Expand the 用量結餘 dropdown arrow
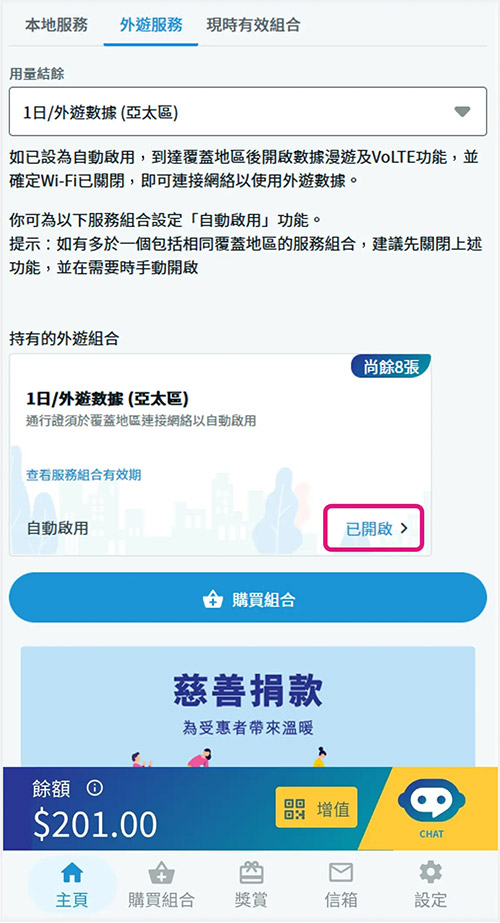Image resolution: width=500 pixels, height=923 pixels. 462,112
